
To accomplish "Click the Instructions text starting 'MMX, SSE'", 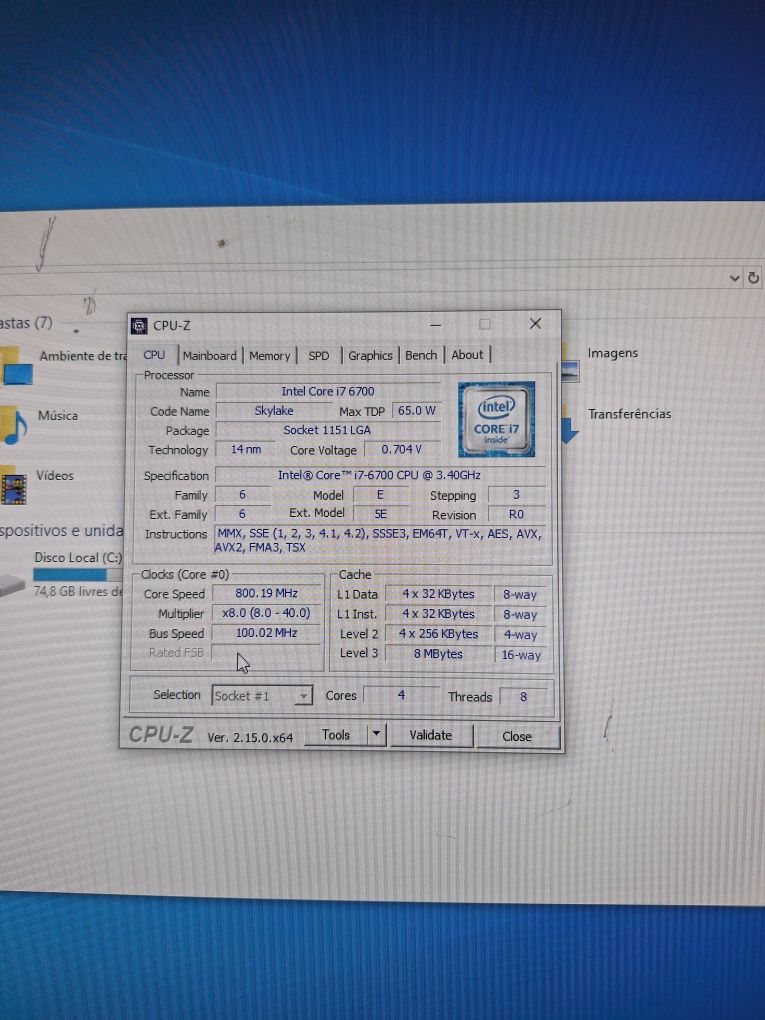I will click(x=380, y=540).
